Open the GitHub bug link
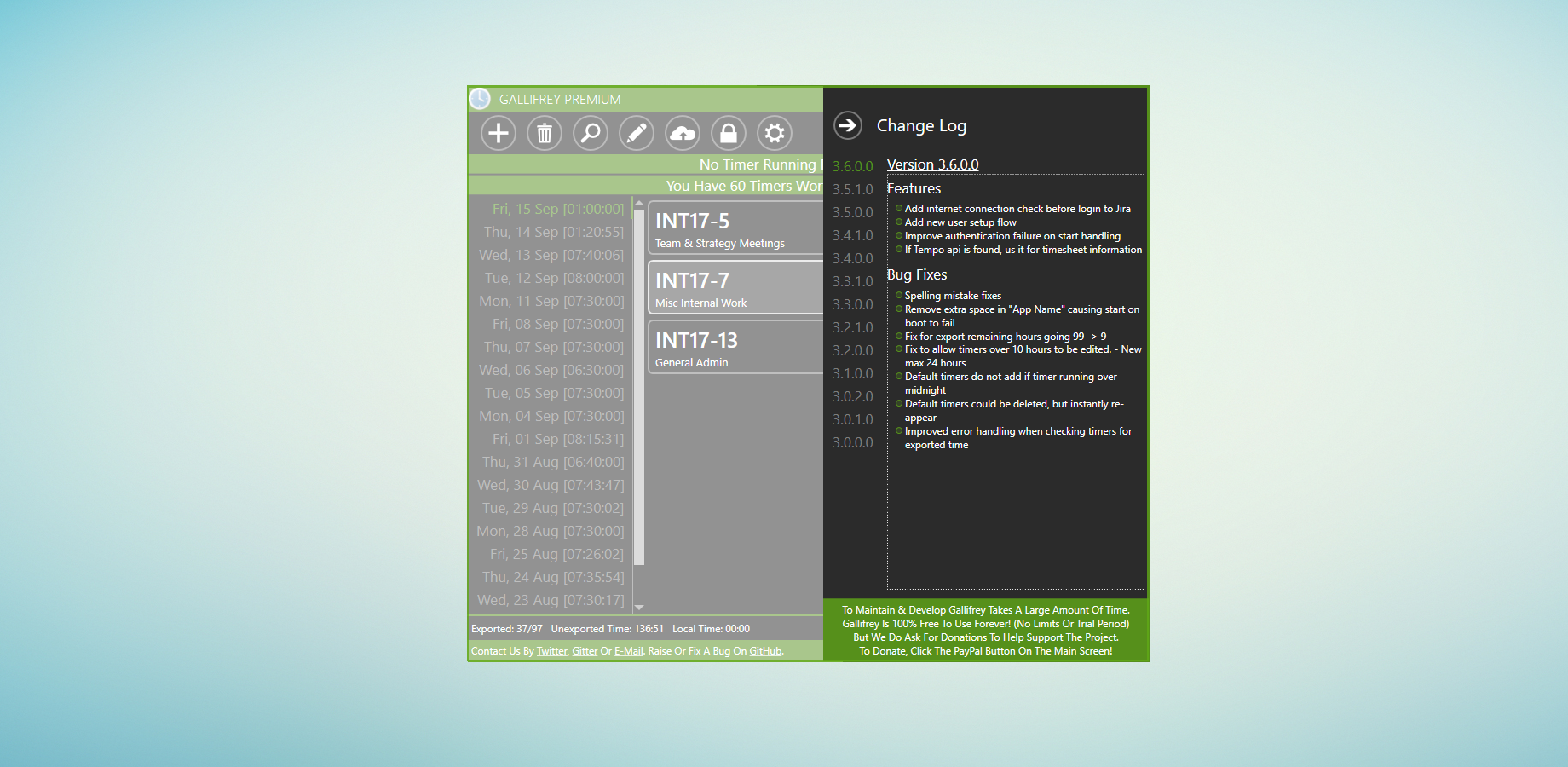Screen dimensions: 1568x767 765,651
